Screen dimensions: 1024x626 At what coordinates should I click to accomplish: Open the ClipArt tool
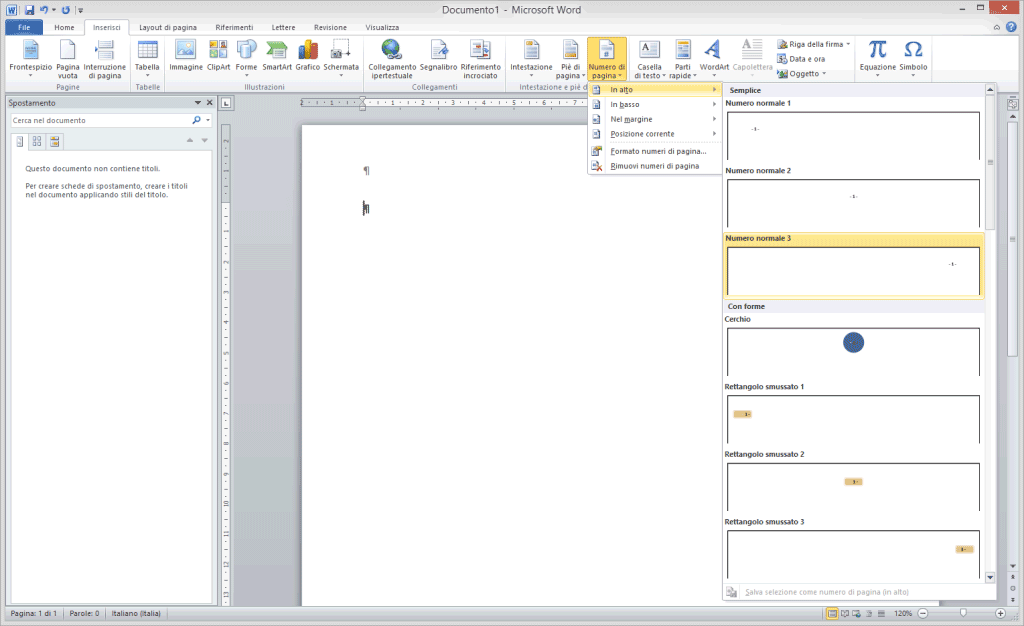point(218,55)
